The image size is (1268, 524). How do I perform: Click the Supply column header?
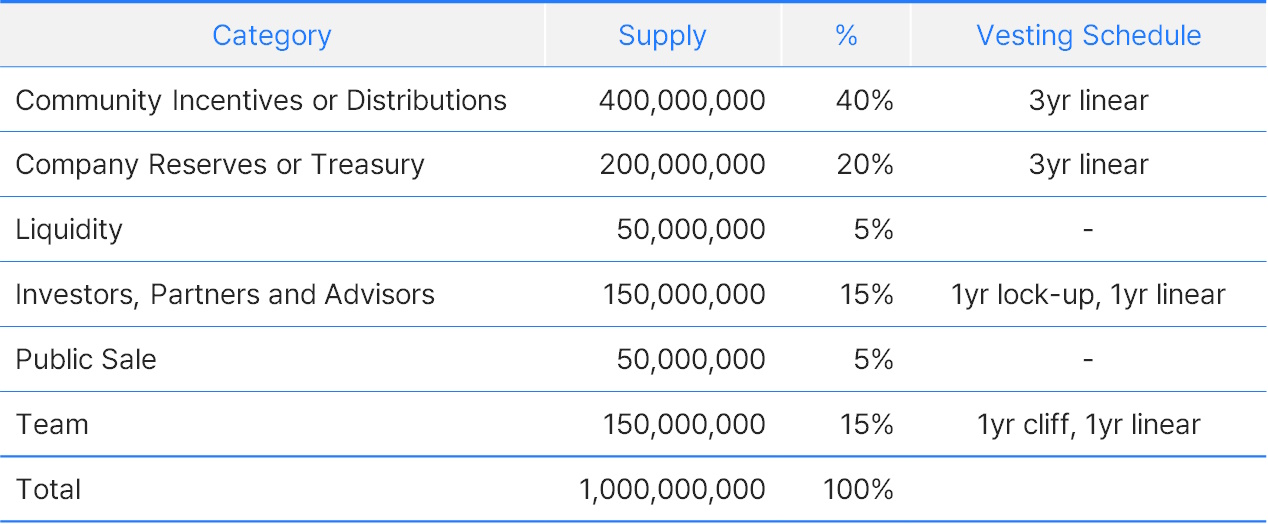[x=662, y=36]
